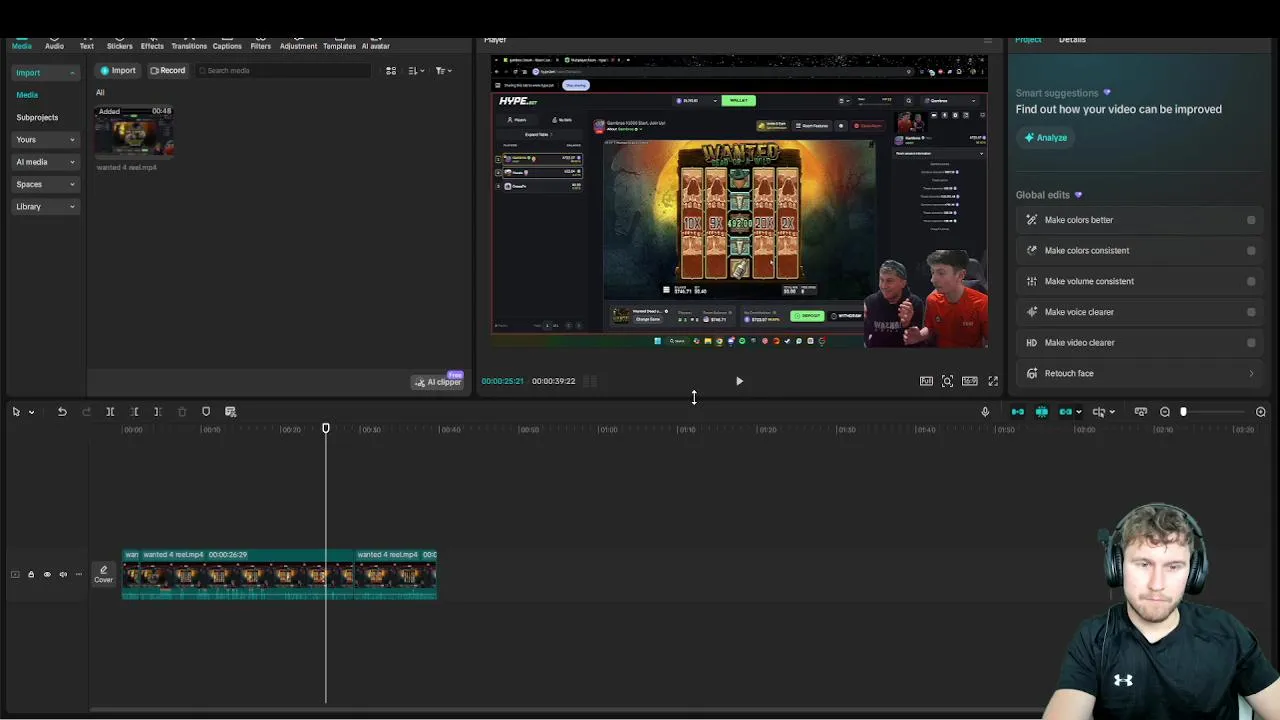The image size is (1280, 720).
Task: Delete left of the playhead
Action: [134, 412]
